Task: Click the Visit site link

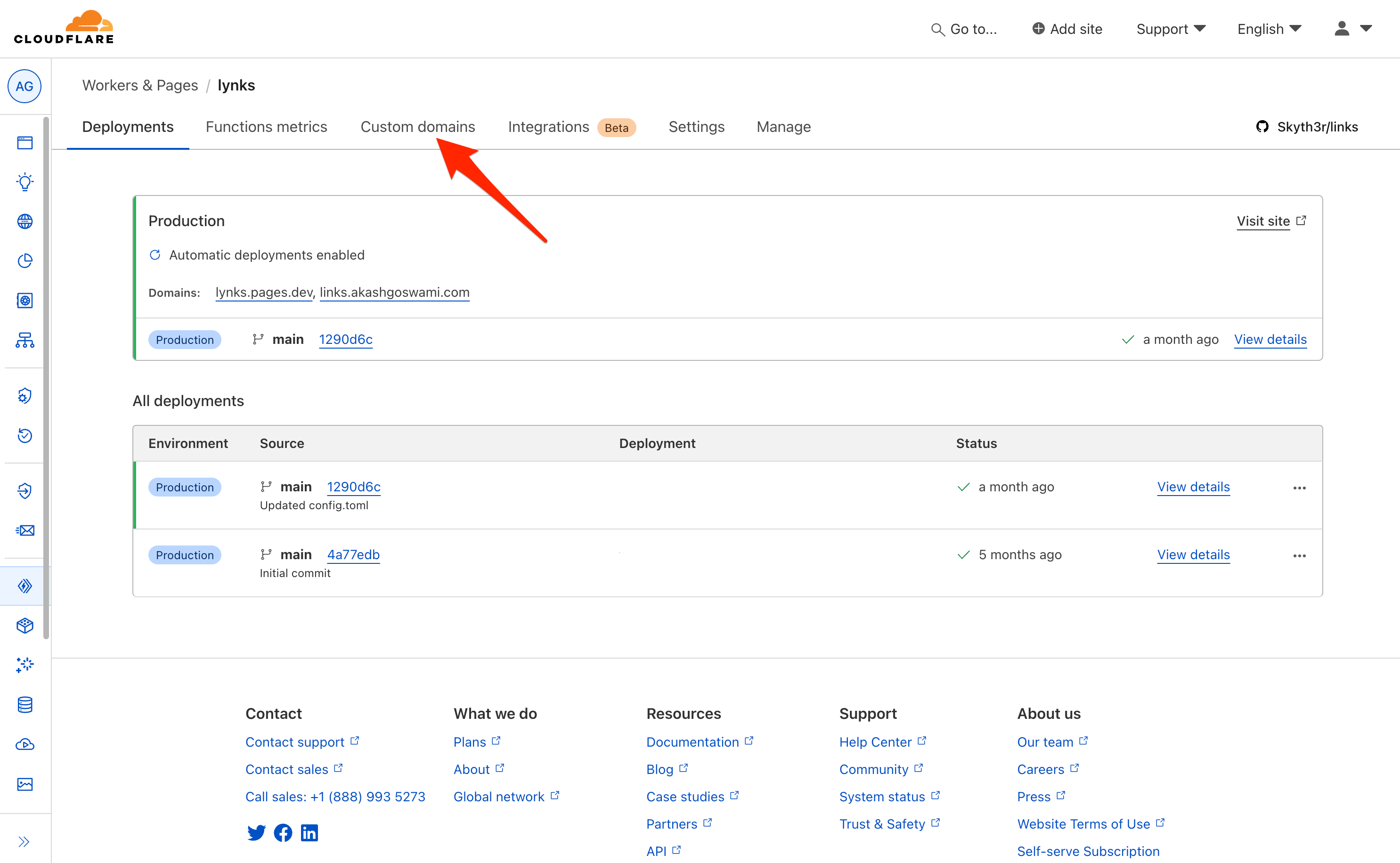Action: coord(1263,221)
